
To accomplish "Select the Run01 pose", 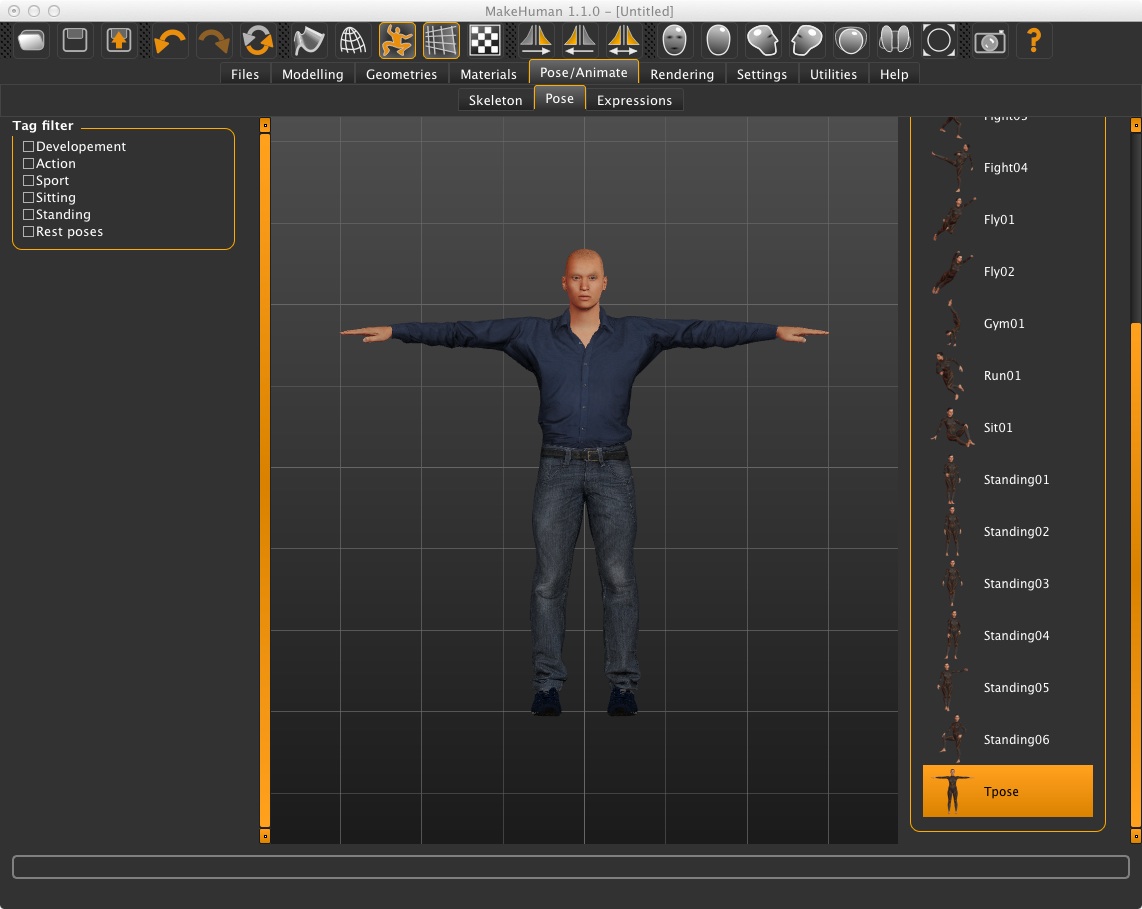I will 1002,375.
